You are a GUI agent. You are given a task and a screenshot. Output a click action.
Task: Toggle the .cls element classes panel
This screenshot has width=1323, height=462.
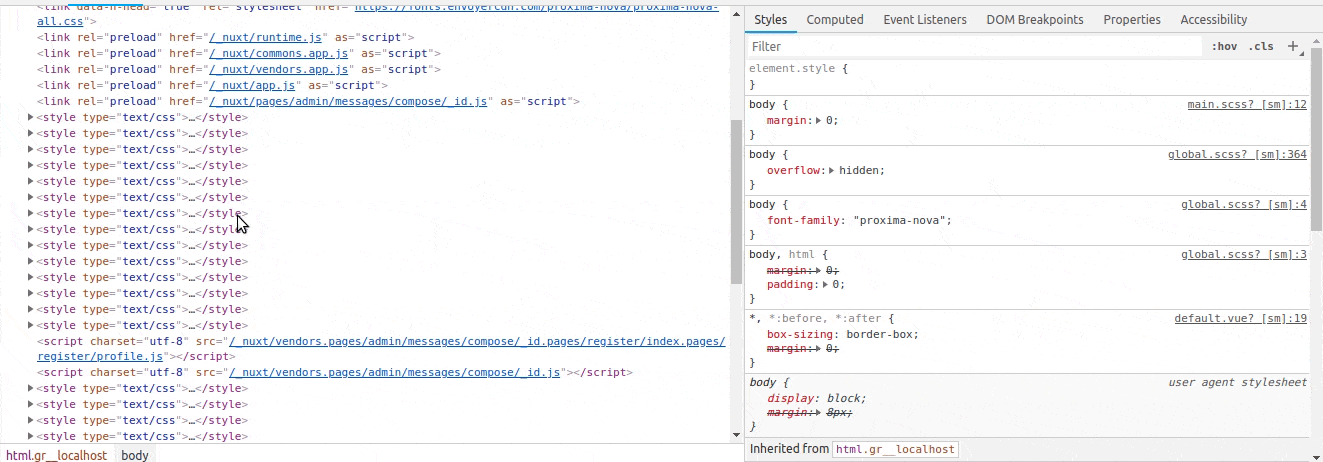(1261, 47)
